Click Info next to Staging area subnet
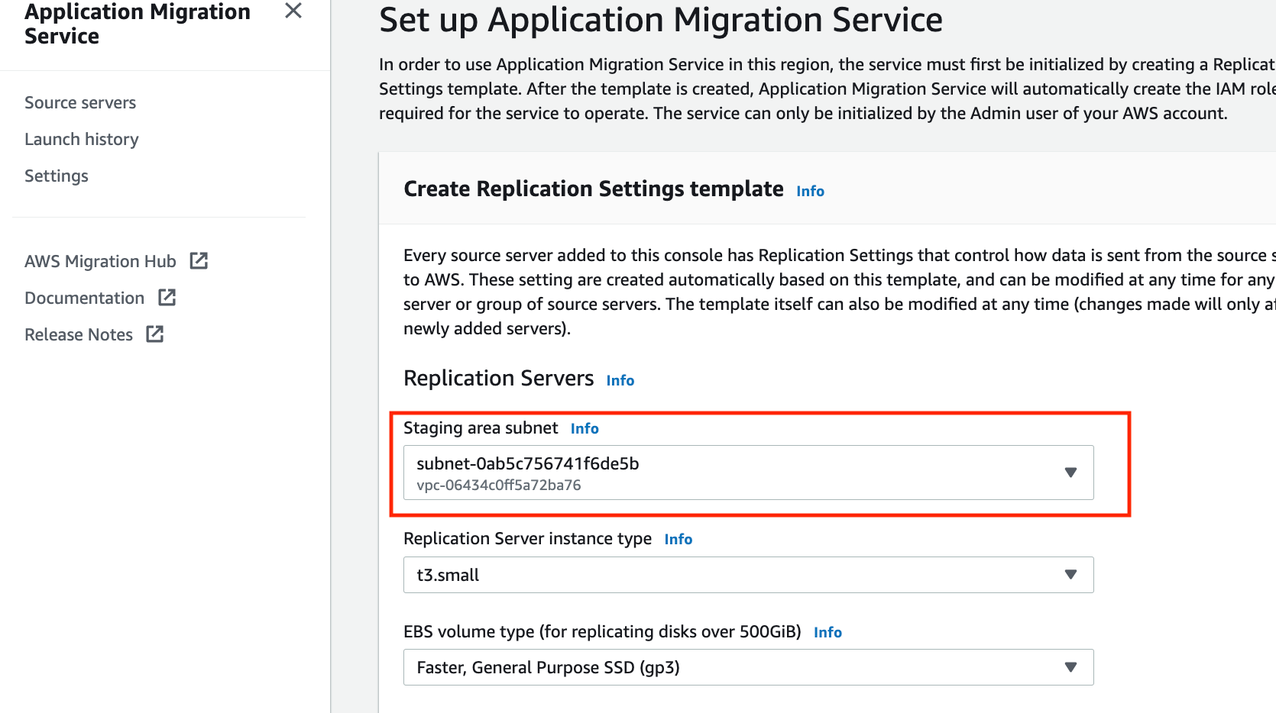Screen dimensions: 1276x713 584,428
